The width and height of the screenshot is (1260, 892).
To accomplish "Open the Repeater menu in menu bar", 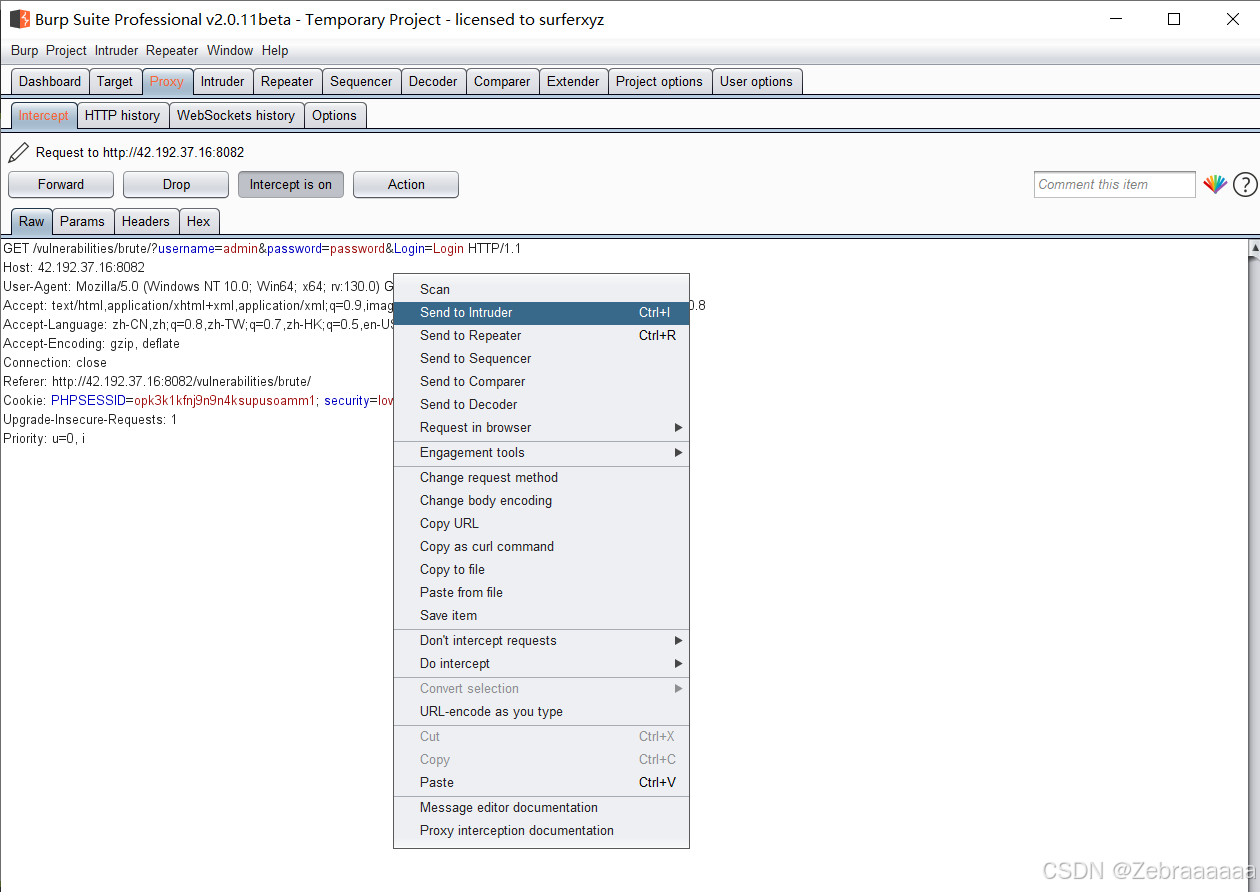I will (172, 50).
